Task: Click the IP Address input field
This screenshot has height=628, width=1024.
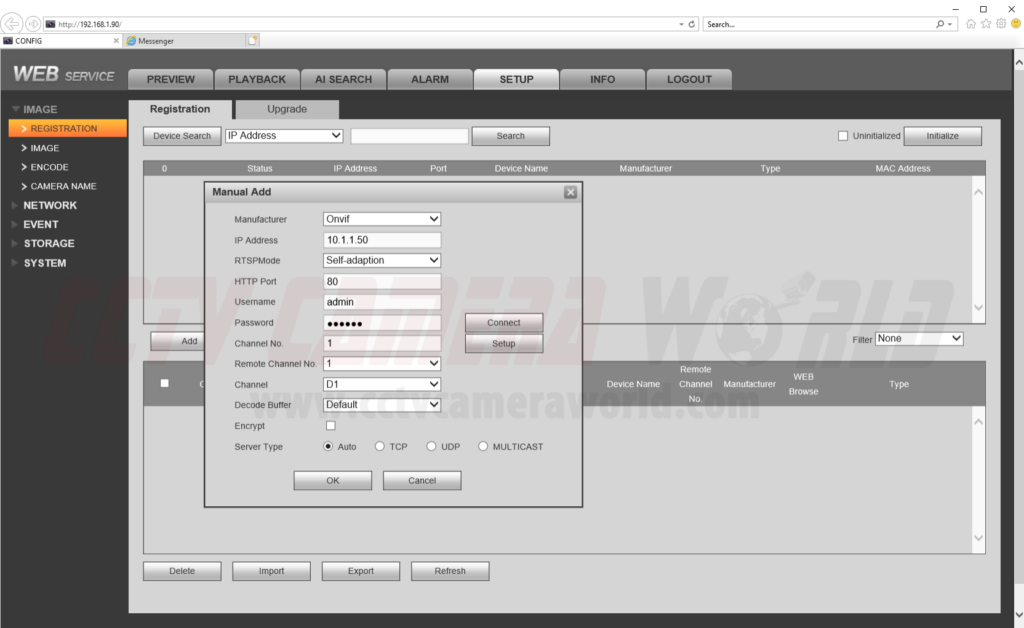Action: [382, 240]
